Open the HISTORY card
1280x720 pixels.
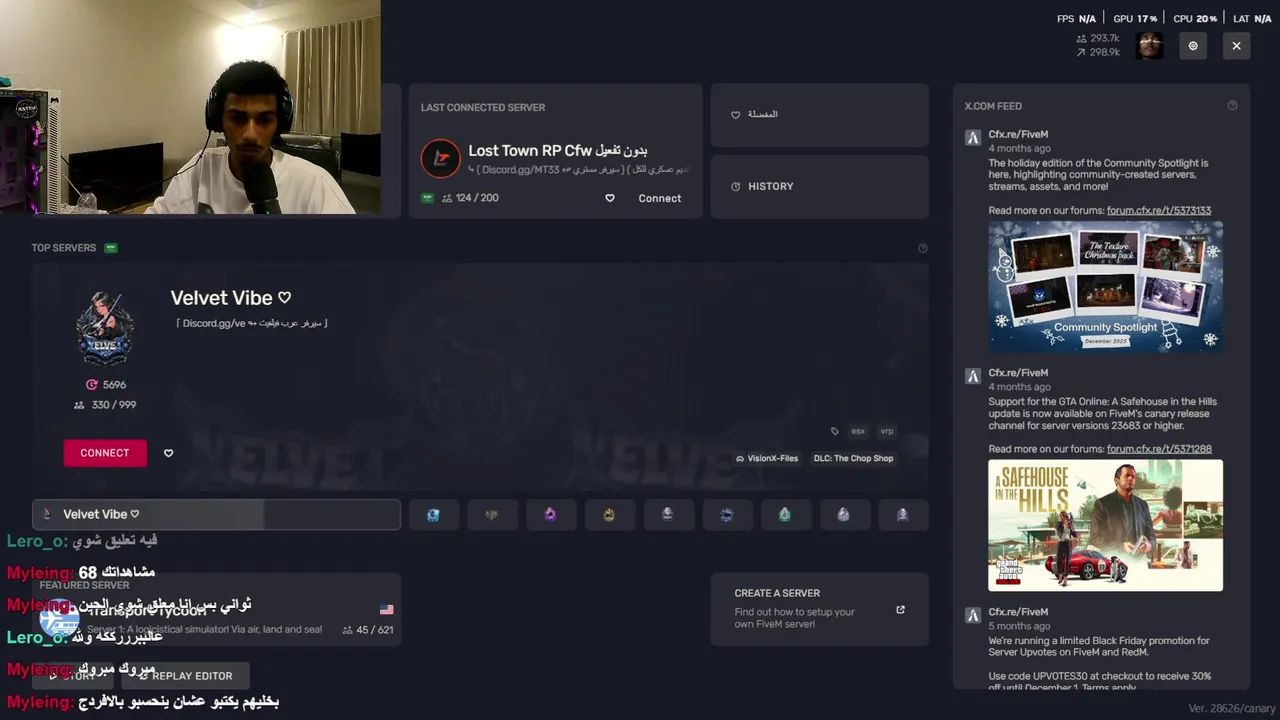(820, 186)
